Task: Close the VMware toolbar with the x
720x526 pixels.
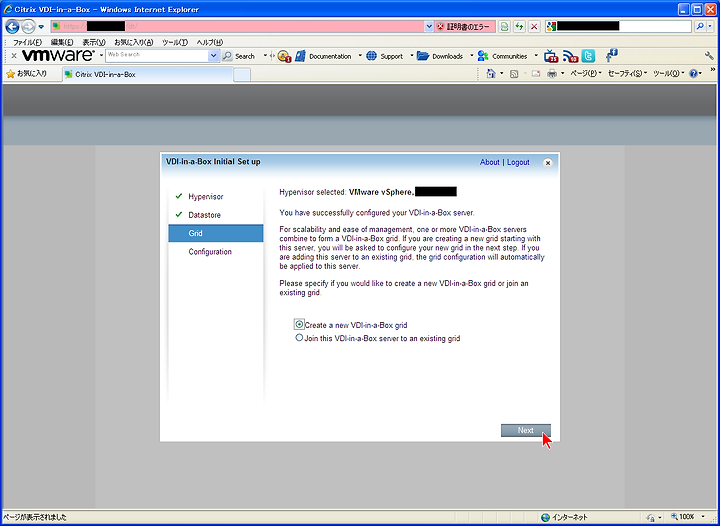Action: pyautogui.click(x=14, y=56)
